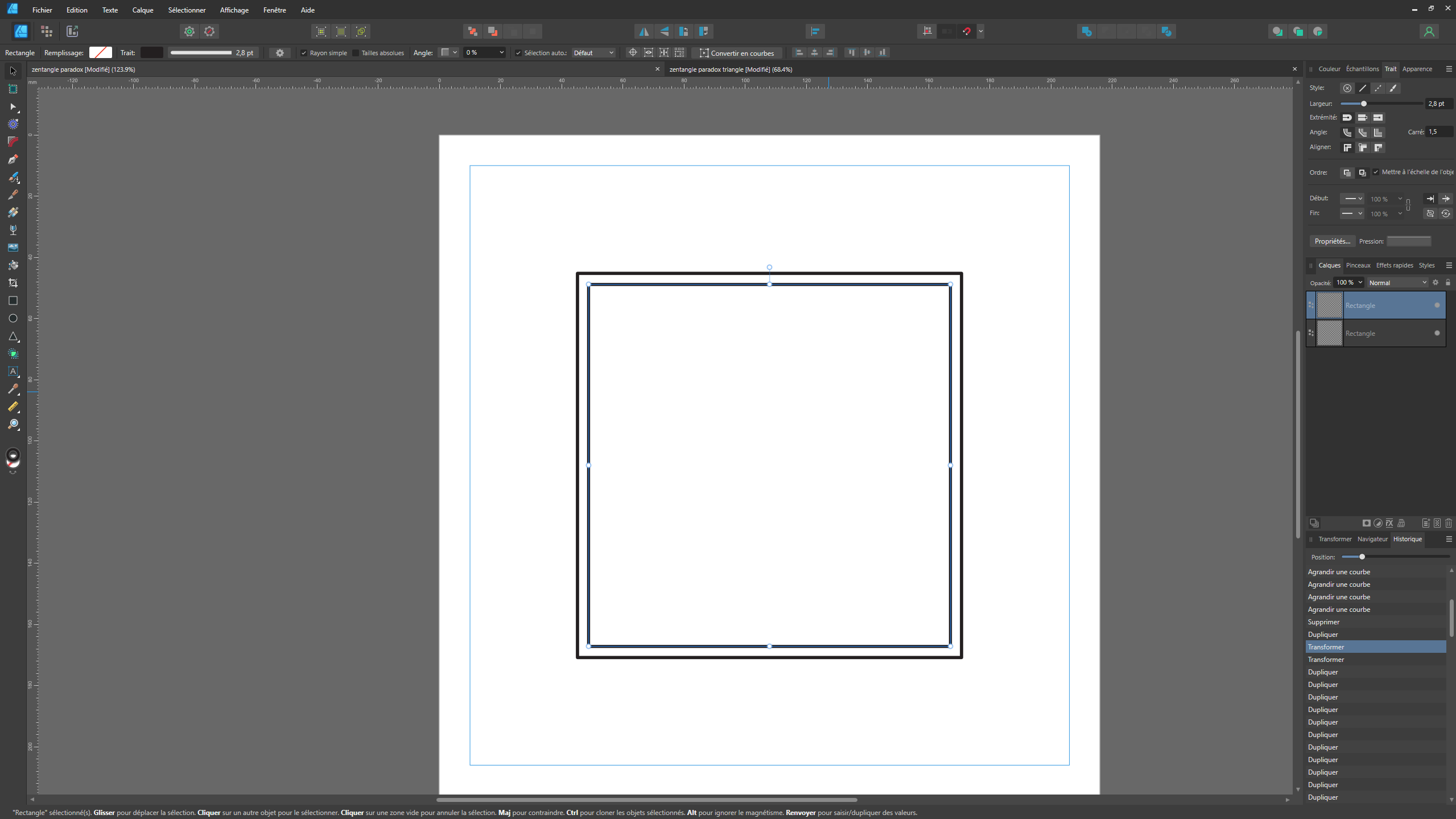
Task: Select the Crop tool
Action: pyautogui.click(x=13, y=283)
